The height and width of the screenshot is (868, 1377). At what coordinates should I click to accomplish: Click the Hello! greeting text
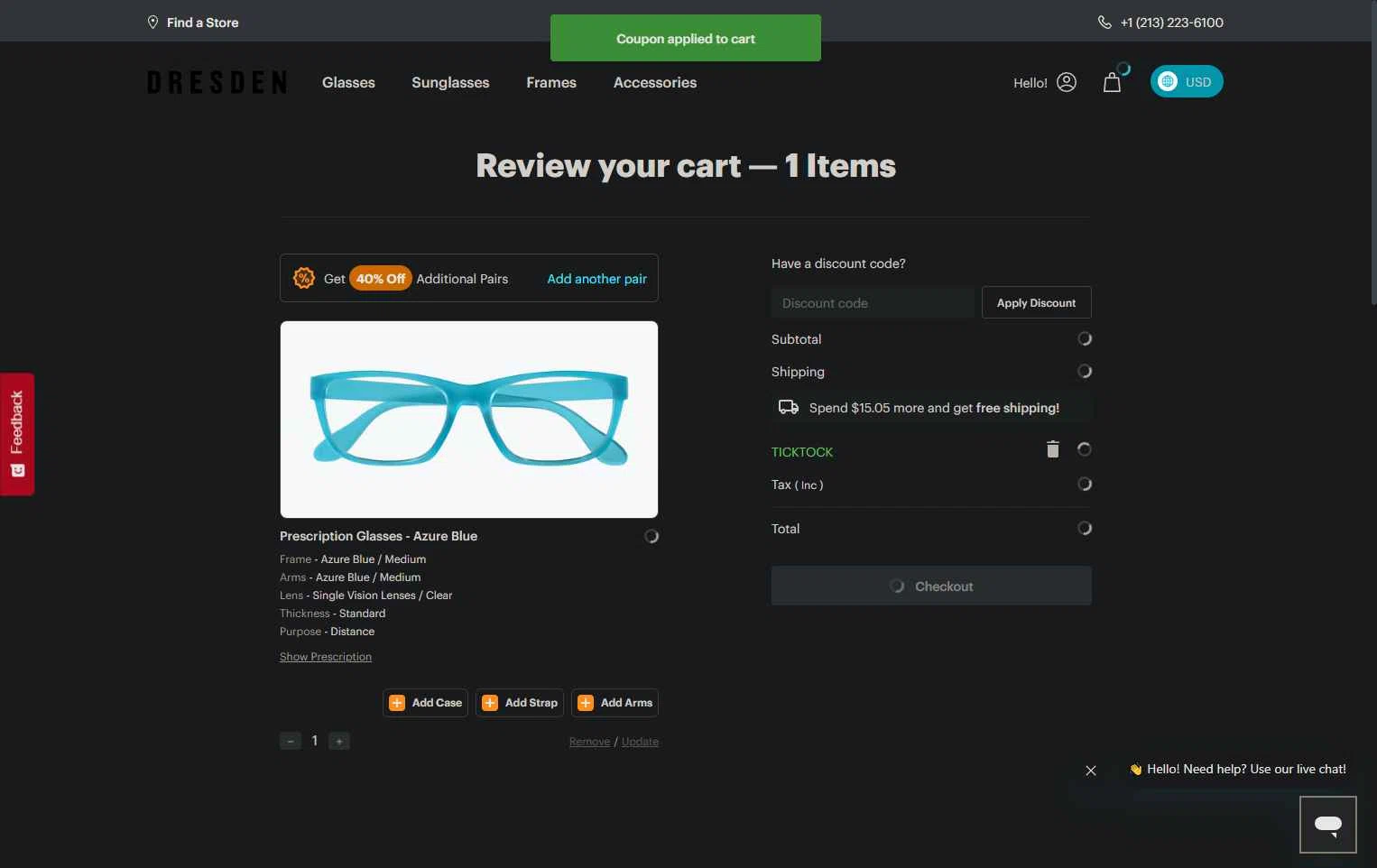tap(1030, 83)
